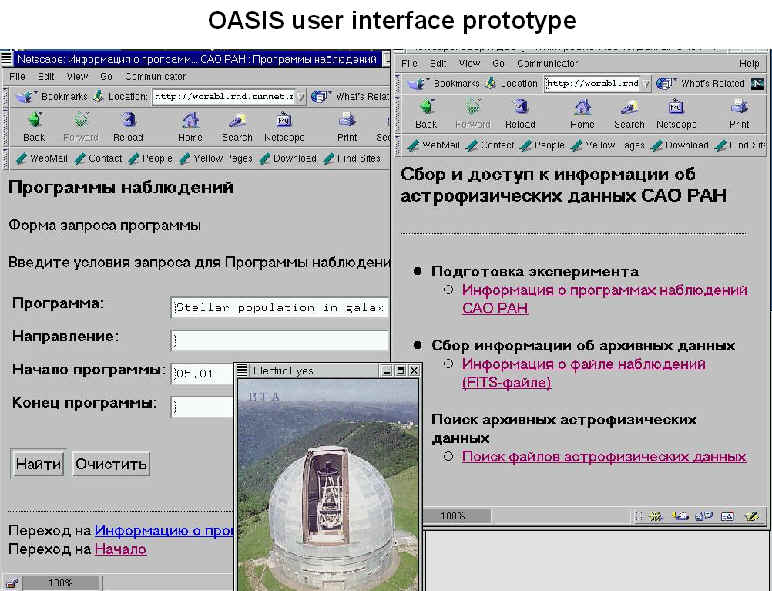Screen dimensions: 772x591
Task: Click People shortcut in right window
Action: tap(542, 145)
